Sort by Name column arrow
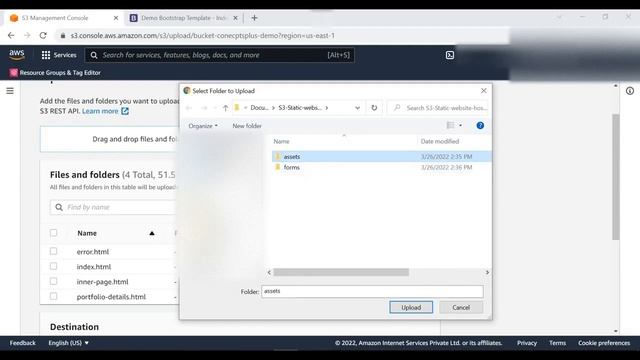640x360 pixels. (152, 233)
